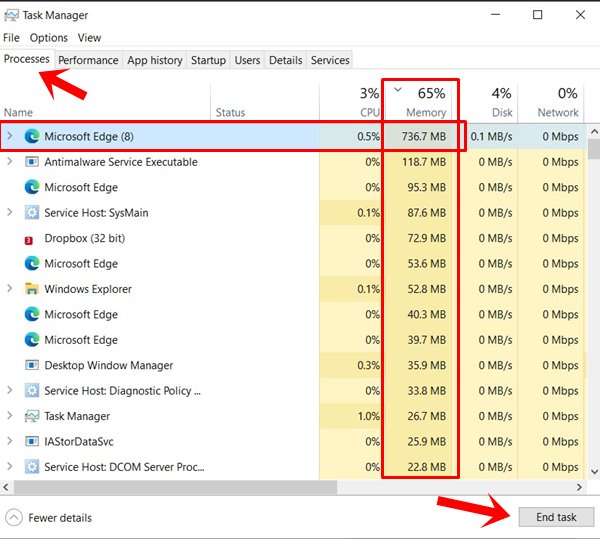This screenshot has height=539, width=600.
Task: Sort by the Memory column header
Action: pos(420,103)
